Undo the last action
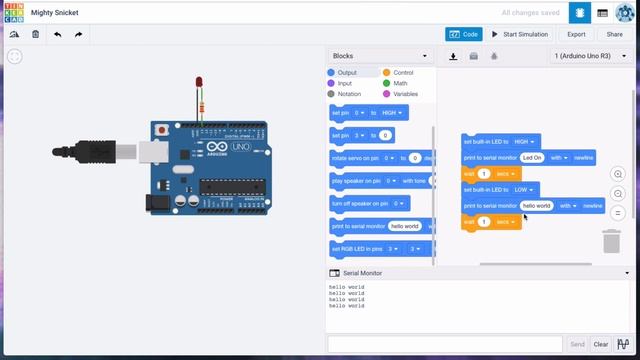The image size is (640, 360). point(58,34)
